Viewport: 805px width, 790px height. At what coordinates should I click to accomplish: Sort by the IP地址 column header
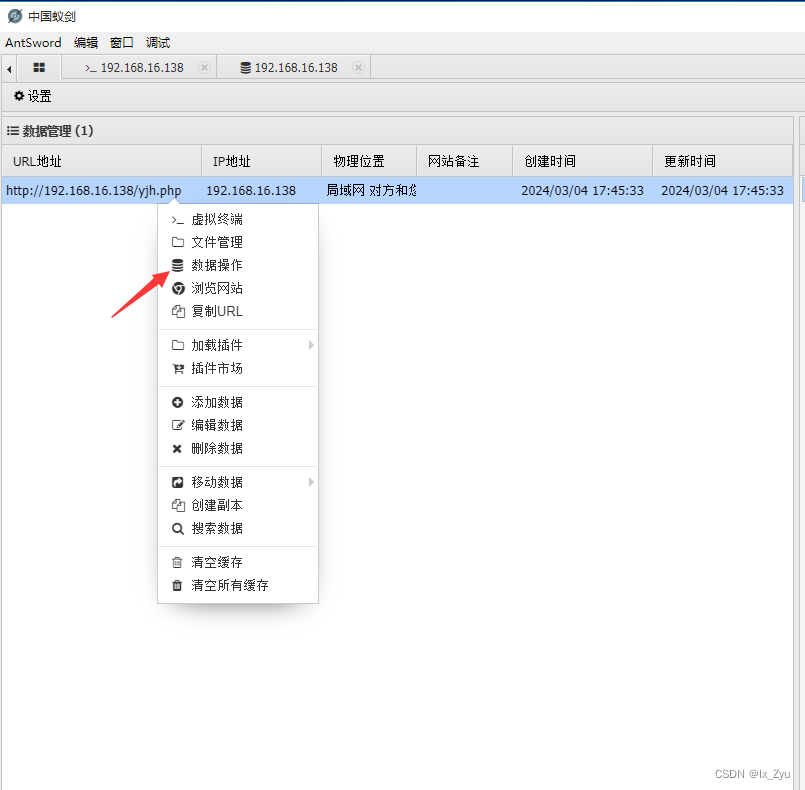point(261,161)
